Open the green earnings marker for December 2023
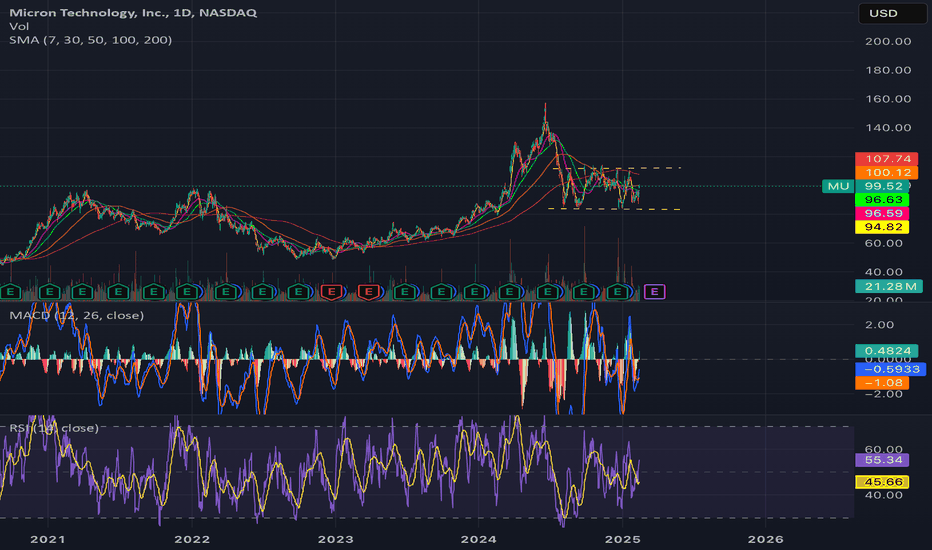 pyautogui.click(x=474, y=291)
